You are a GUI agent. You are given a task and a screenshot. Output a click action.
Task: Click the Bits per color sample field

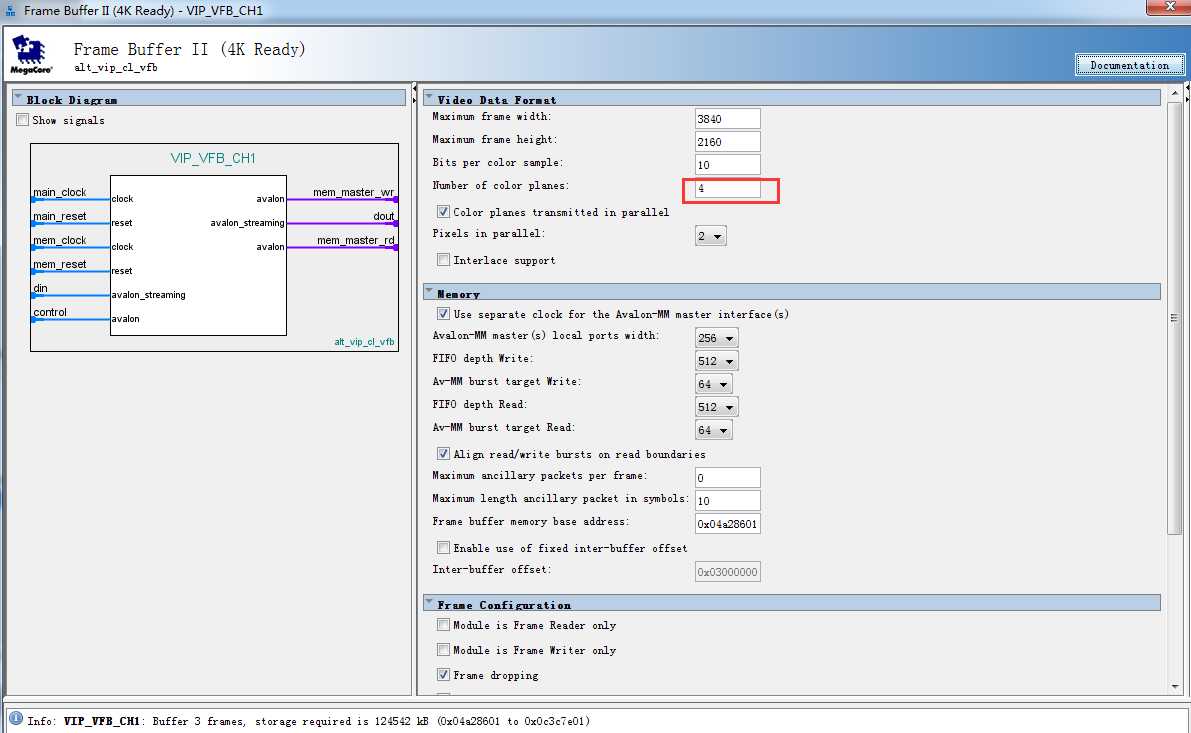[x=728, y=165]
